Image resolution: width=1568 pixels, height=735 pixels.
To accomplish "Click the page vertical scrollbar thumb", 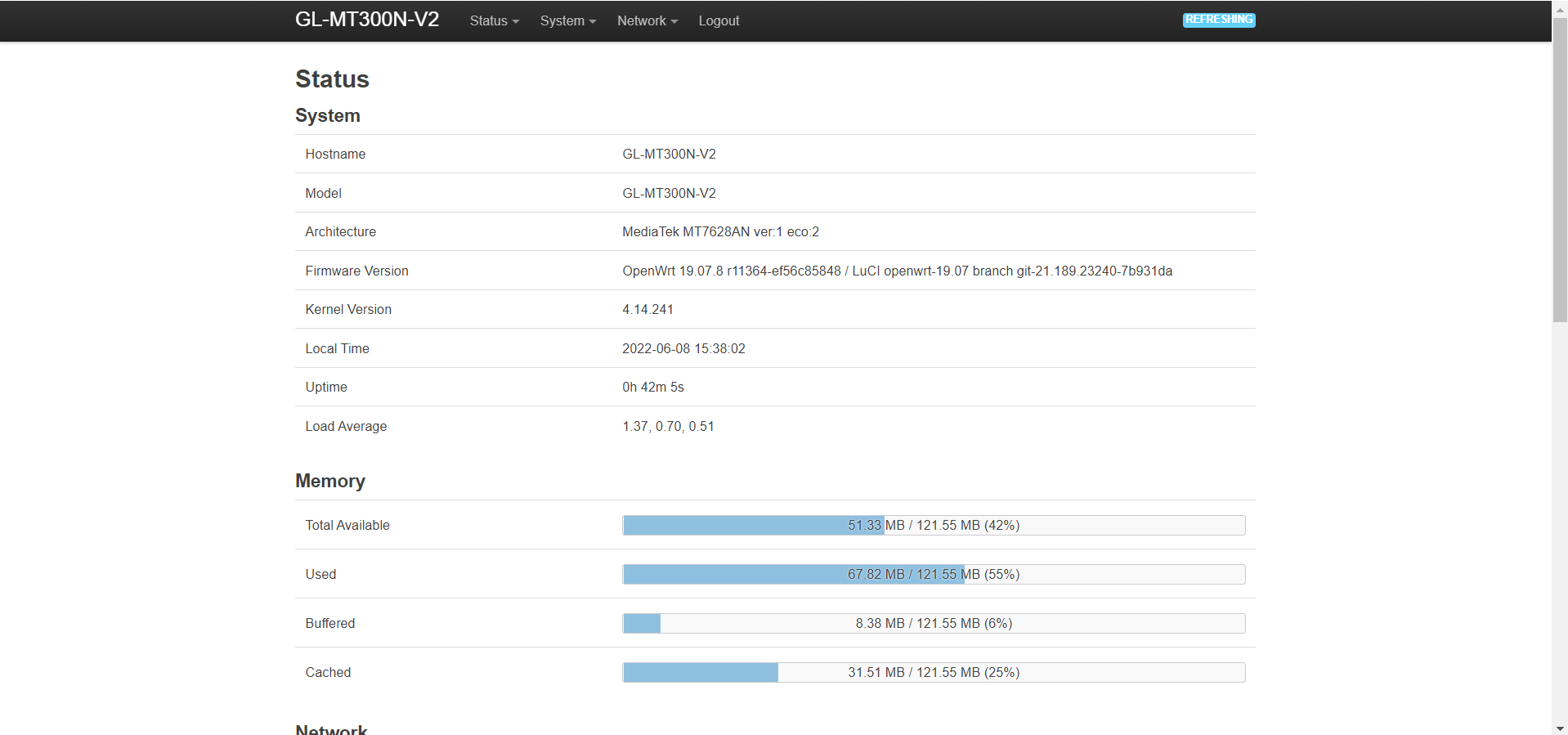I will click(1560, 170).
